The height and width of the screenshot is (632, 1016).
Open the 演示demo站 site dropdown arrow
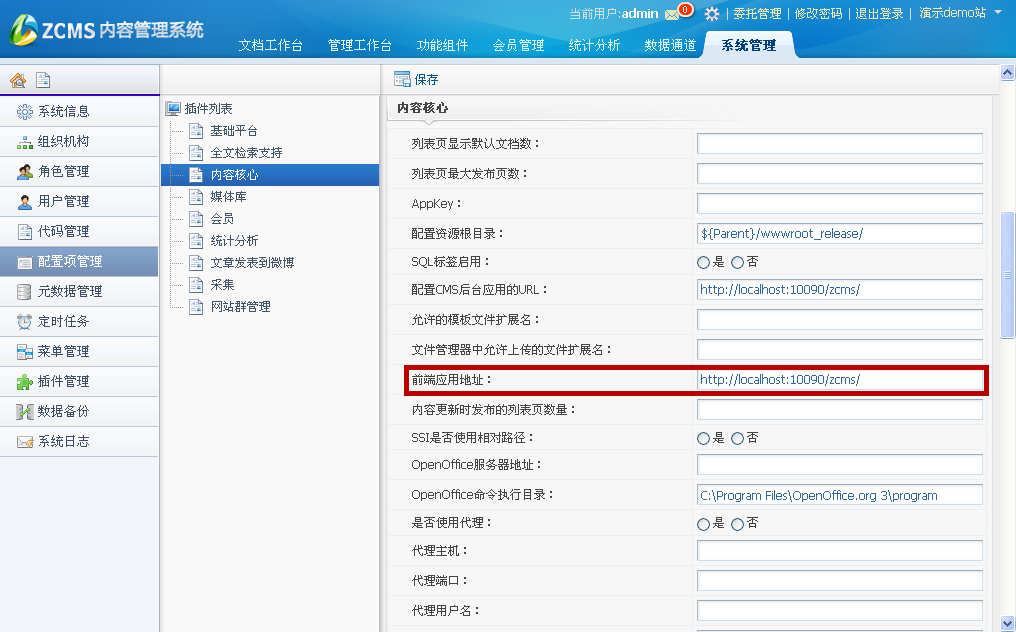coord(997,13)
